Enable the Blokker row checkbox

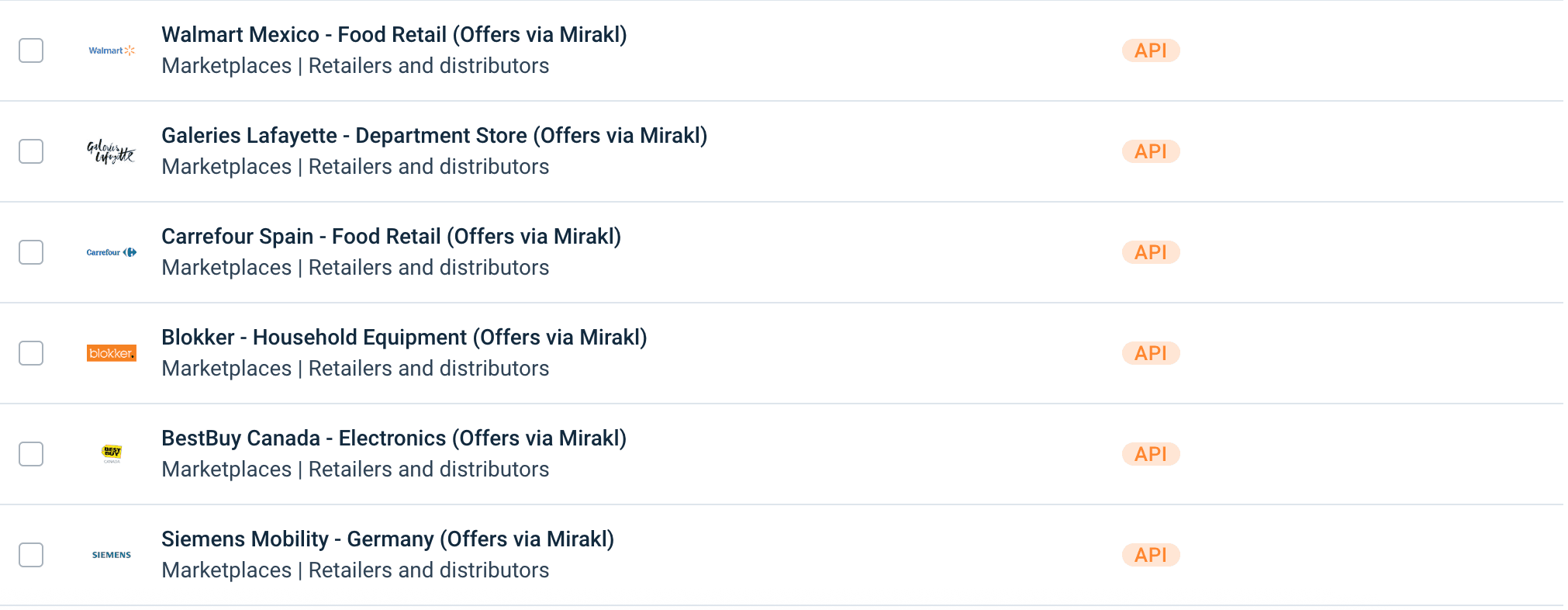tap(31, 353)
